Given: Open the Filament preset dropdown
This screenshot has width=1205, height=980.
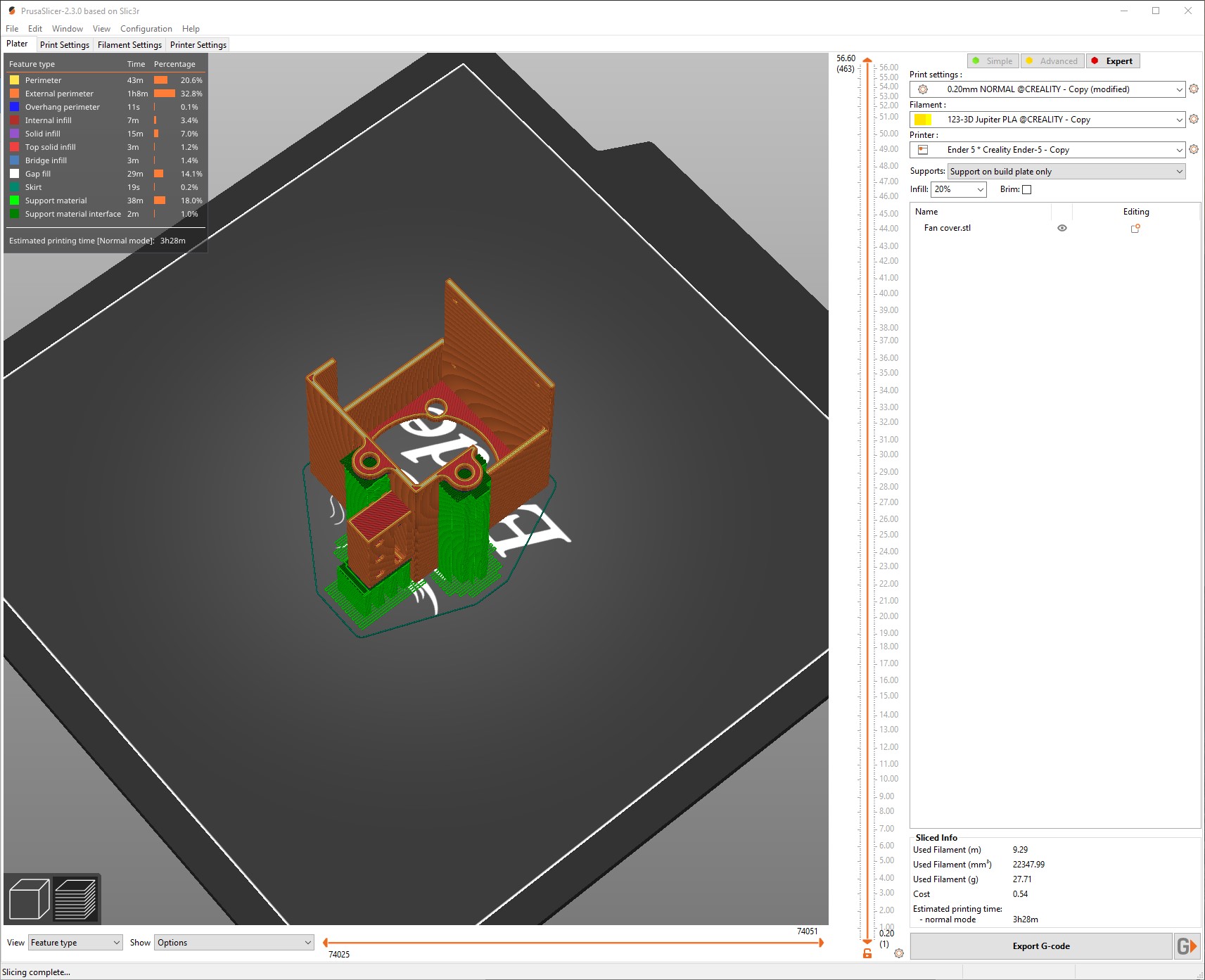Looking at the screenshot, I should 1047,120.
